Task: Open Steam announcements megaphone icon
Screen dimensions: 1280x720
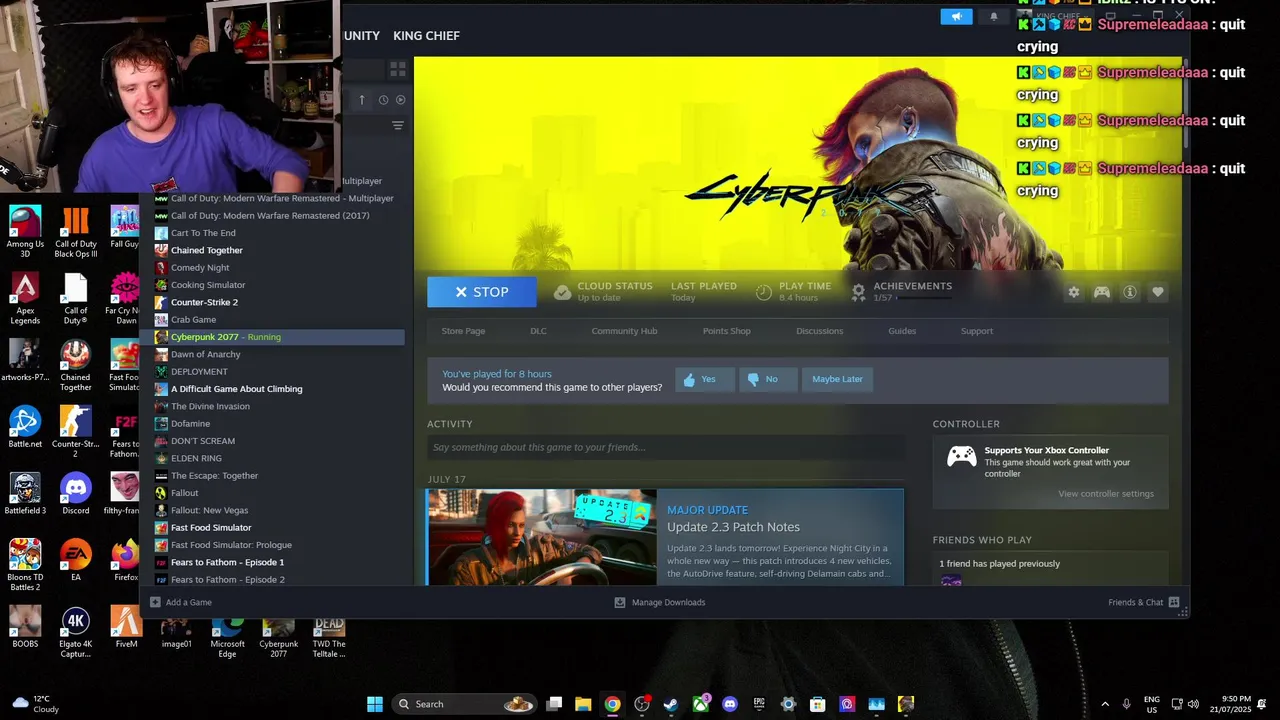Action: click(x=956, y=16)
